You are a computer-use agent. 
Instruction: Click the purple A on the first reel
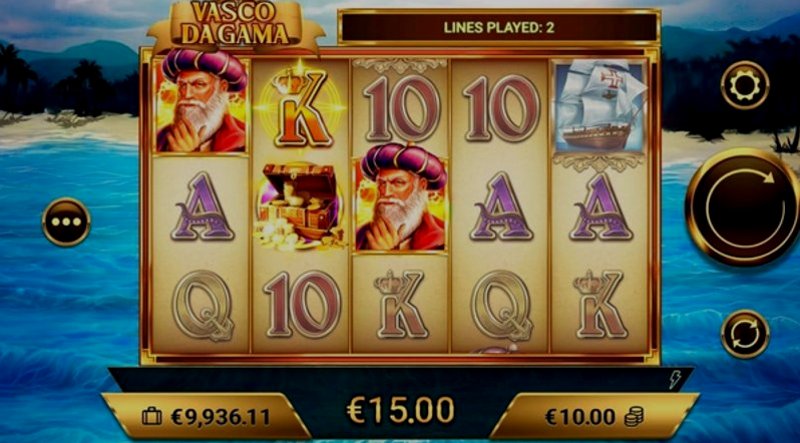(203, 207)
